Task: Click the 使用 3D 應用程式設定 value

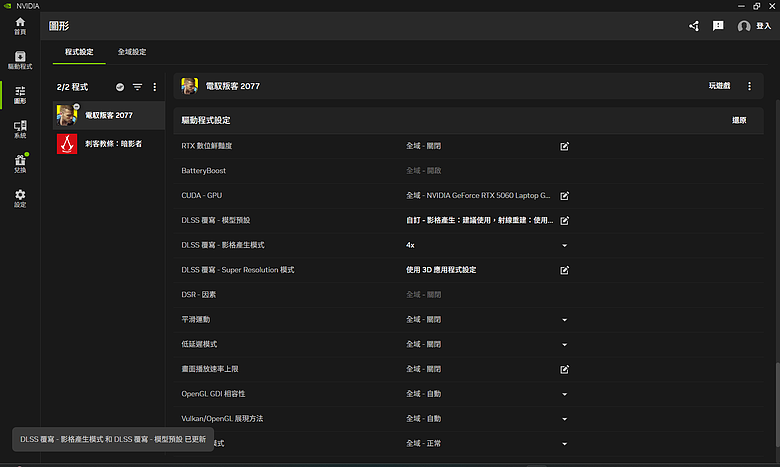Action: coord(441,270)
